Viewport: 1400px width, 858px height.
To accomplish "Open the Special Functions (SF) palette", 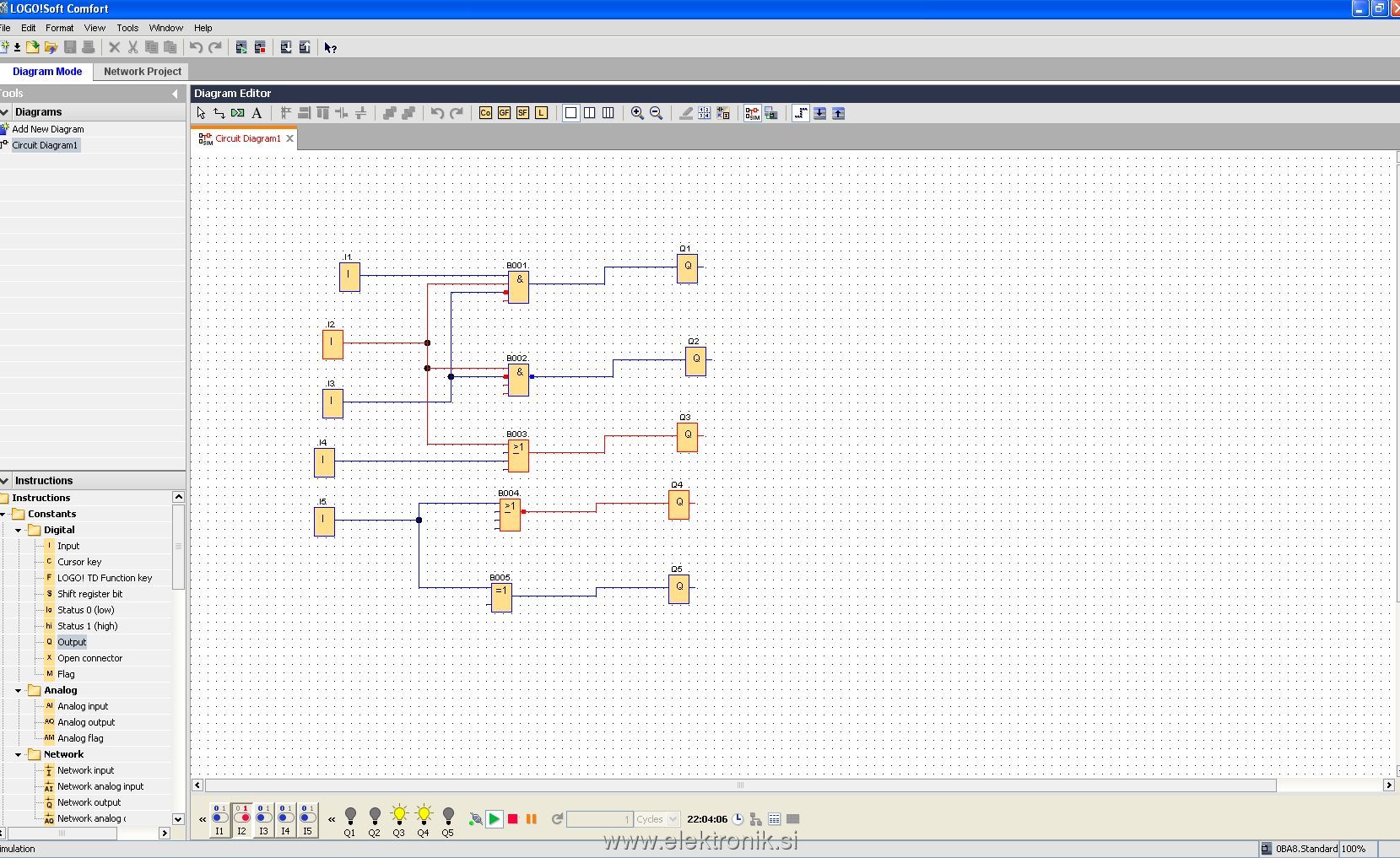I will coord(522,113).
